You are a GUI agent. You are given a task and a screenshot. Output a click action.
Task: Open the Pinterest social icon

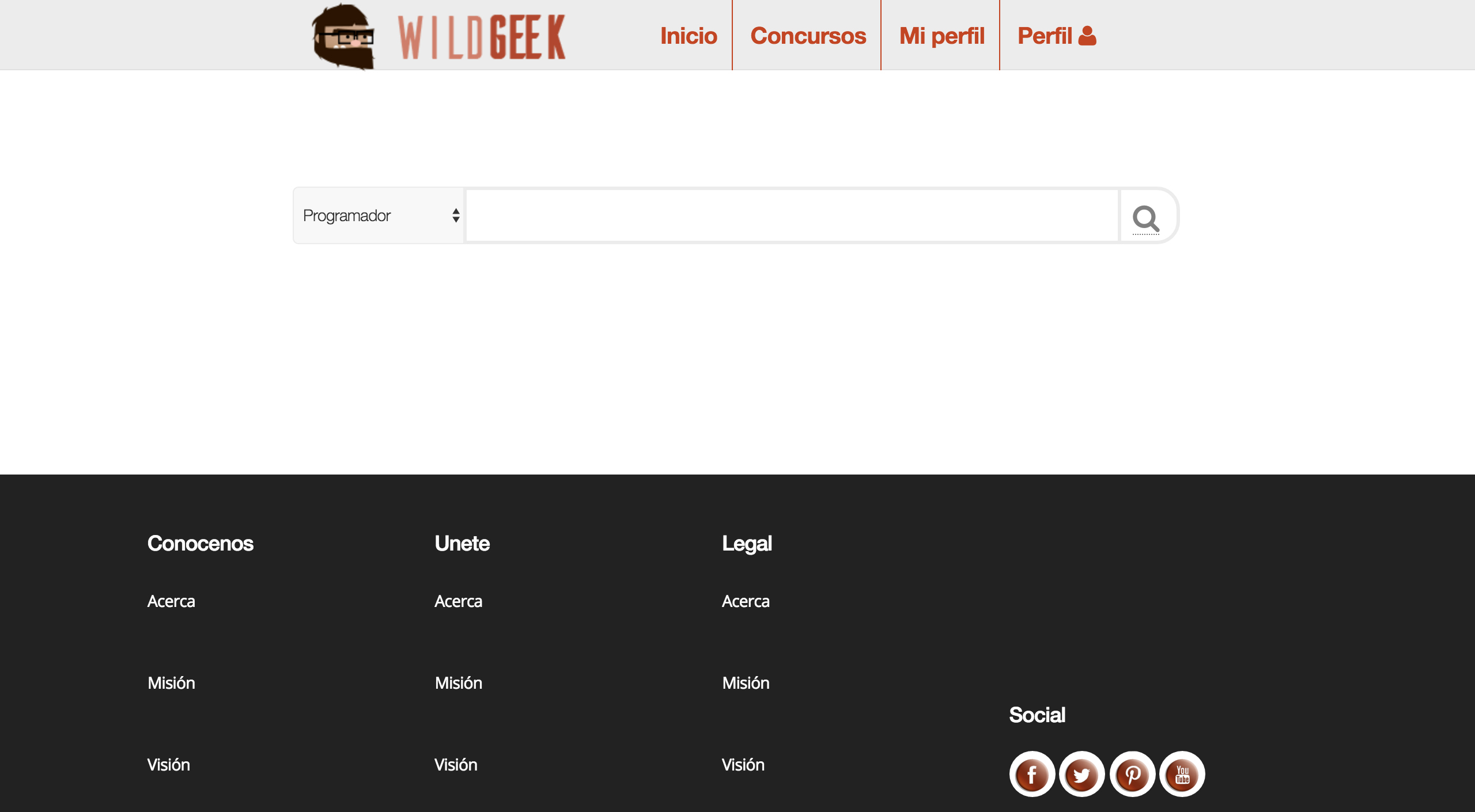click(1132, 775)
